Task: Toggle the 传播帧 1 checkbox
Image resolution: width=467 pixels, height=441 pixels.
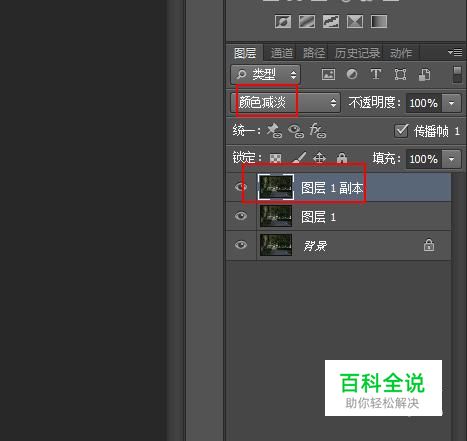Action: pyautogui.click(x=401, y=131)
